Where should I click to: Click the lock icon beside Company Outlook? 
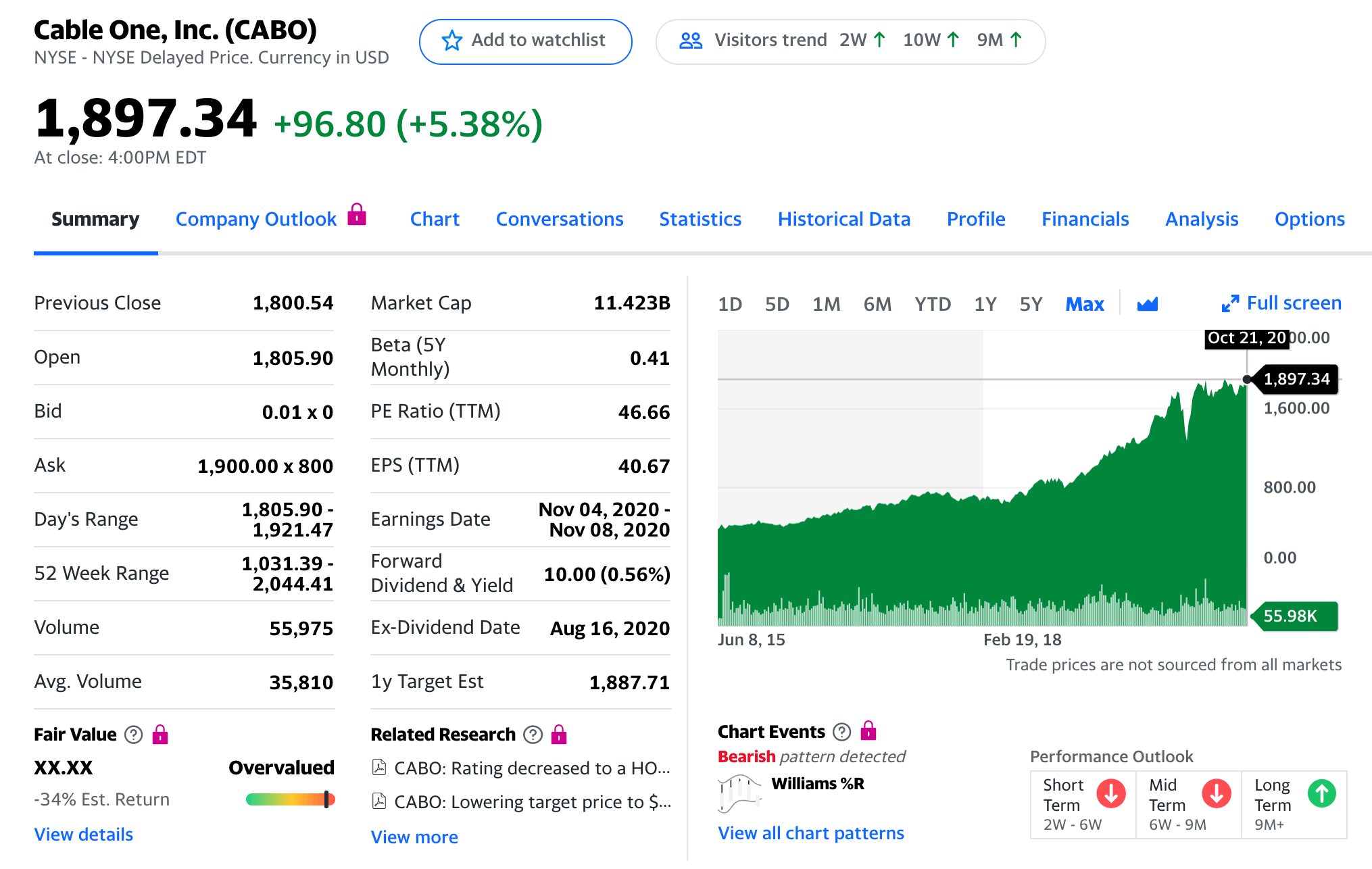click(x=357, y=215)
